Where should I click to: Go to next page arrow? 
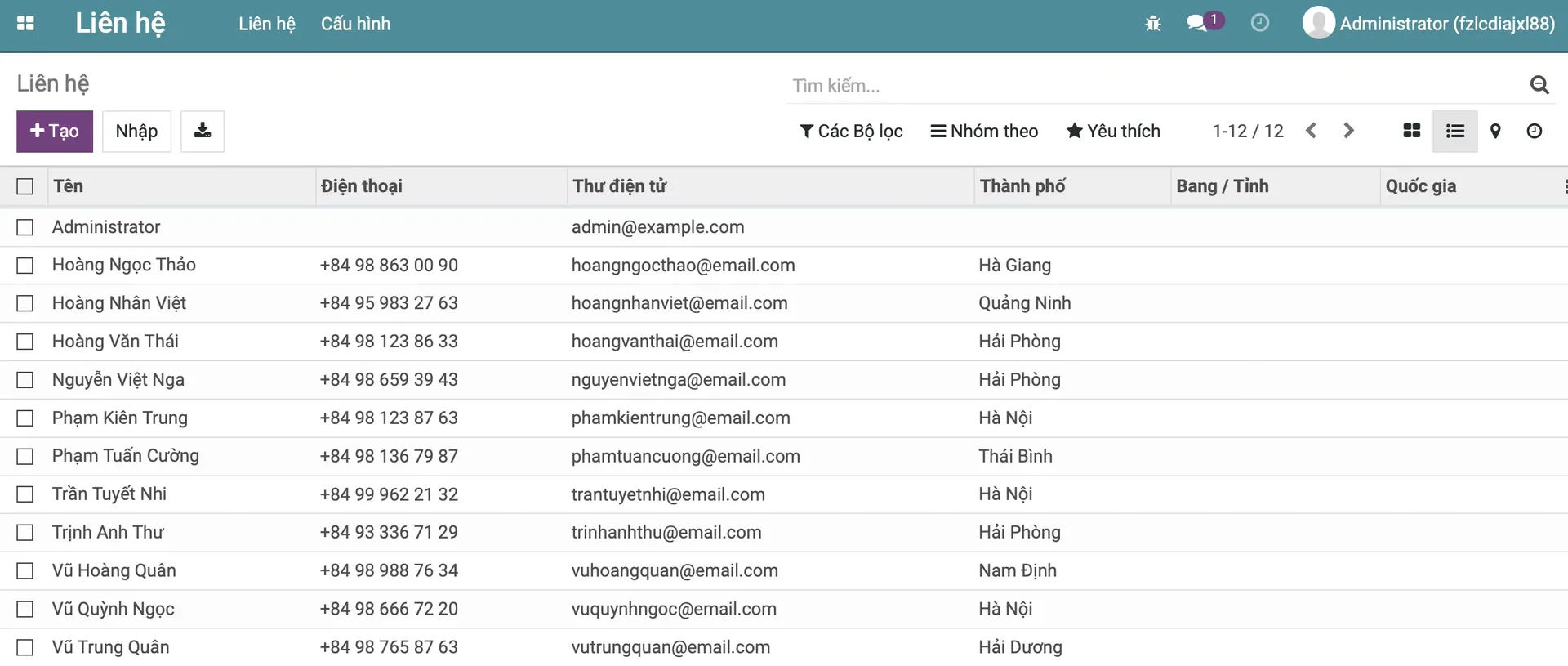point(1348,131)
